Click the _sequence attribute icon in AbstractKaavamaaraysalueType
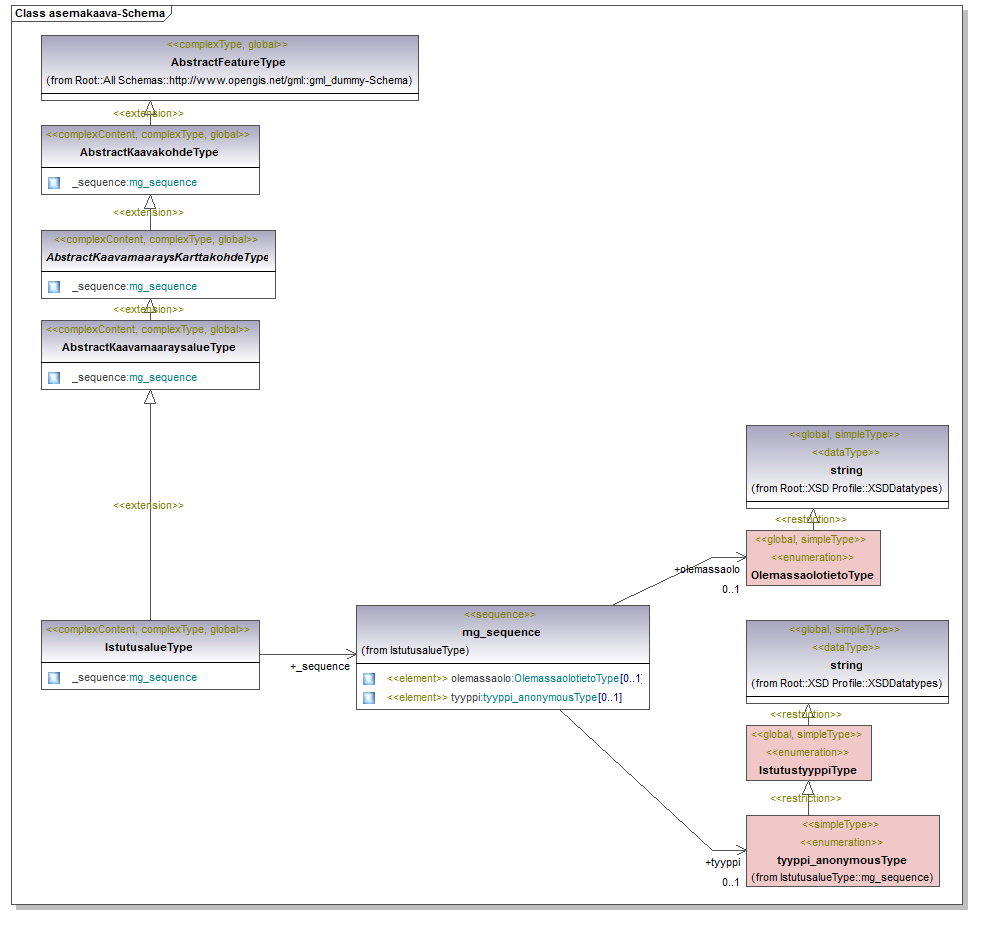This screenshot has height=925, width=989. click(54, 378)
